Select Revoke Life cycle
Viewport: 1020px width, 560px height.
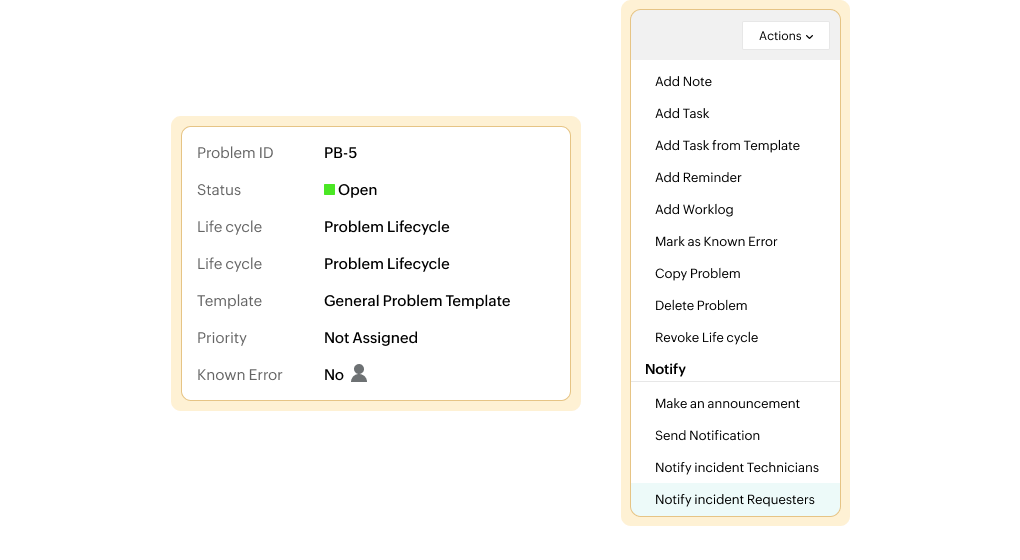coord(706,338)
